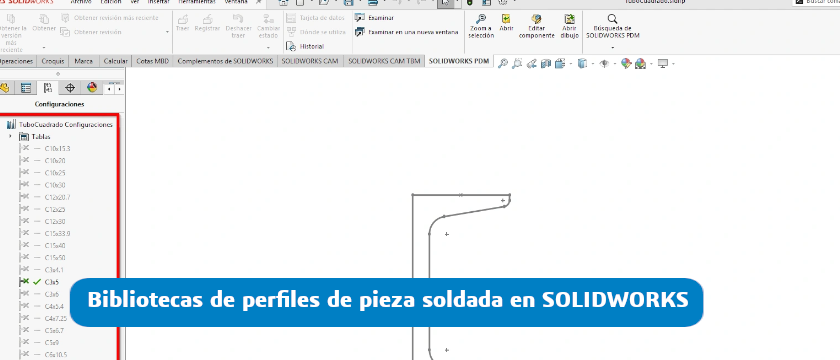Click Zoom to Fit magnifier icon

point(502,64)
